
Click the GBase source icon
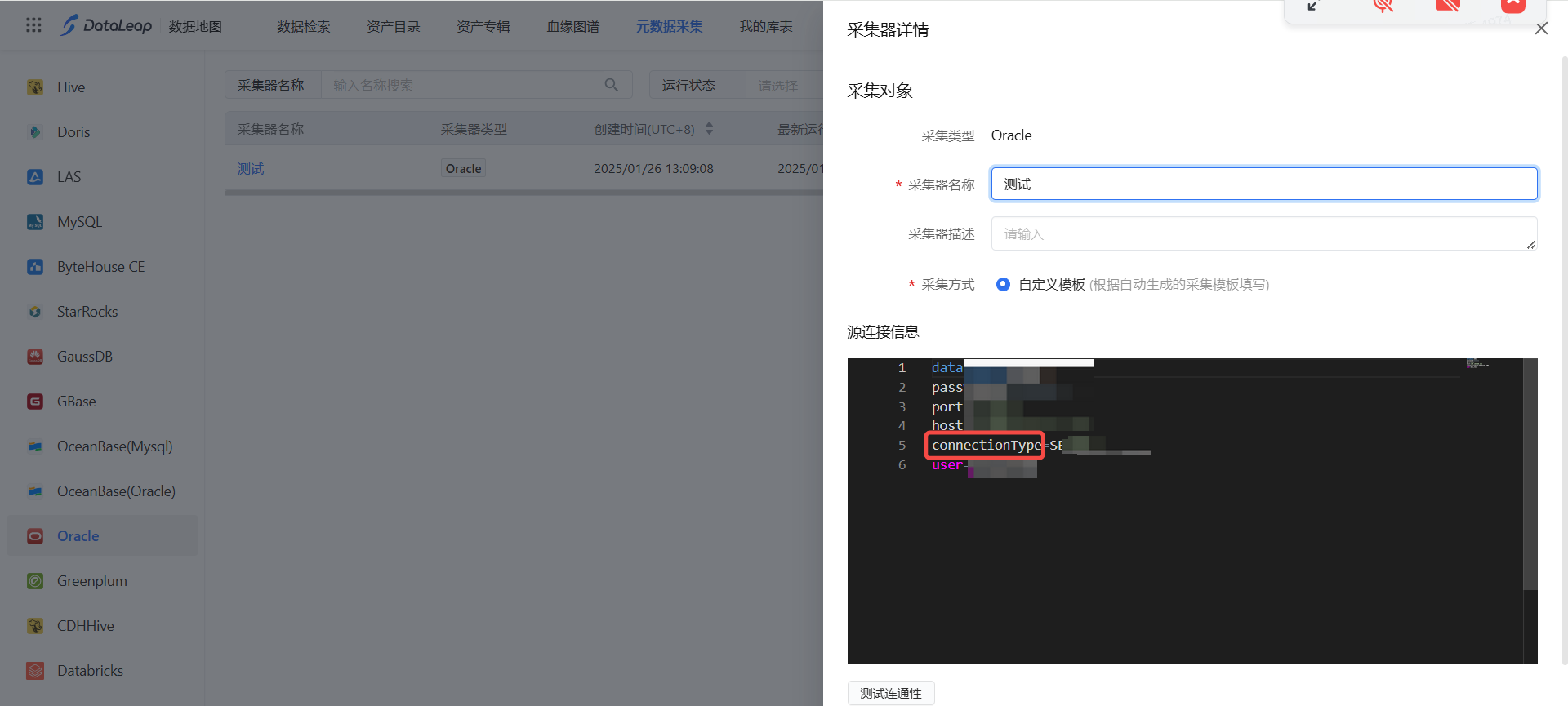click(x=35, y=402)
